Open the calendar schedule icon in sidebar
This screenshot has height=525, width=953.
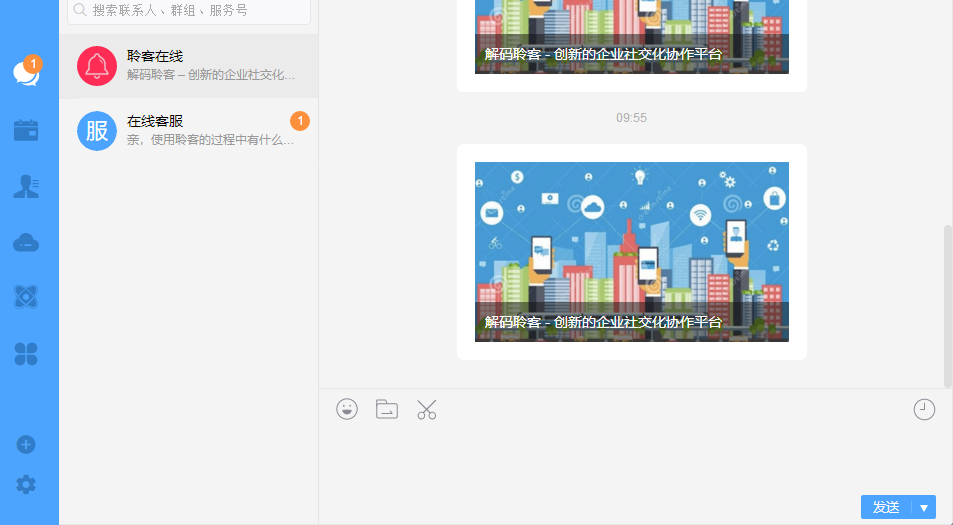[26, 130]
